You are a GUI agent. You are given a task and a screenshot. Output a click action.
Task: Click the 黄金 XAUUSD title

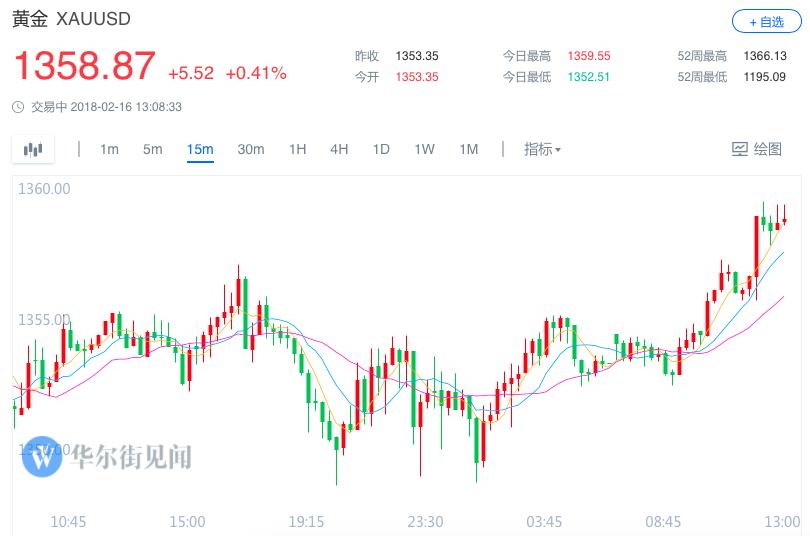point(71,20)
